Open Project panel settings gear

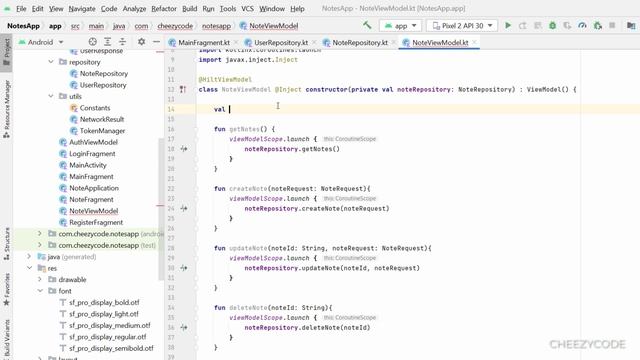141,42
